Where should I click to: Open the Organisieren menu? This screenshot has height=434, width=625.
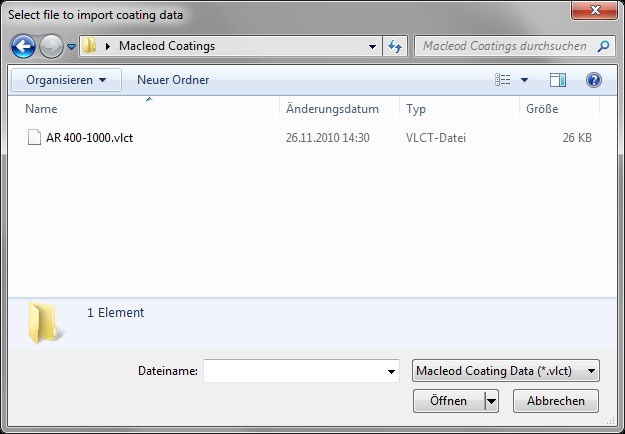point(66,80)
